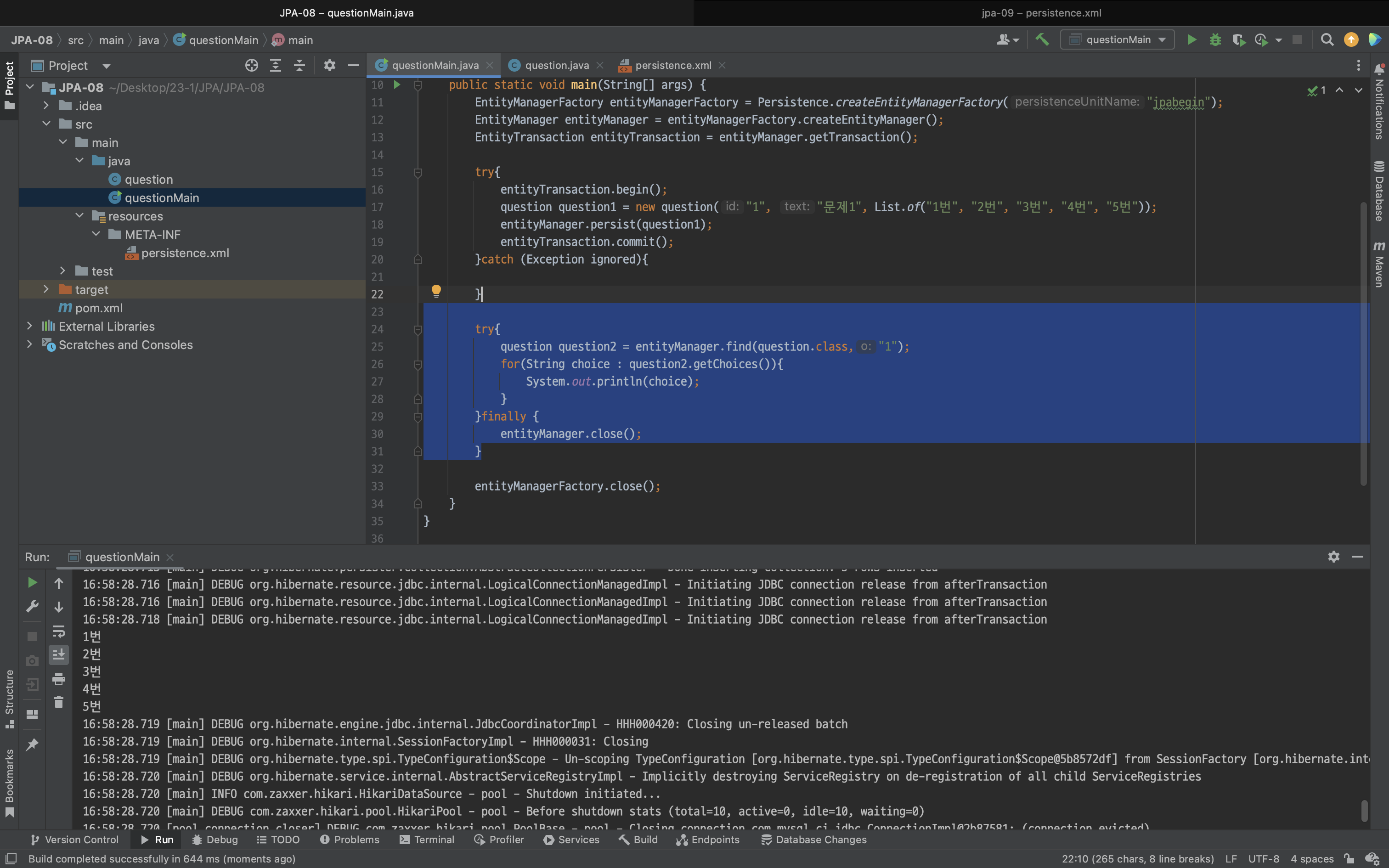Open the Terminal tool window tab
Screen dimensions: 1389x868
click(427, 840)
